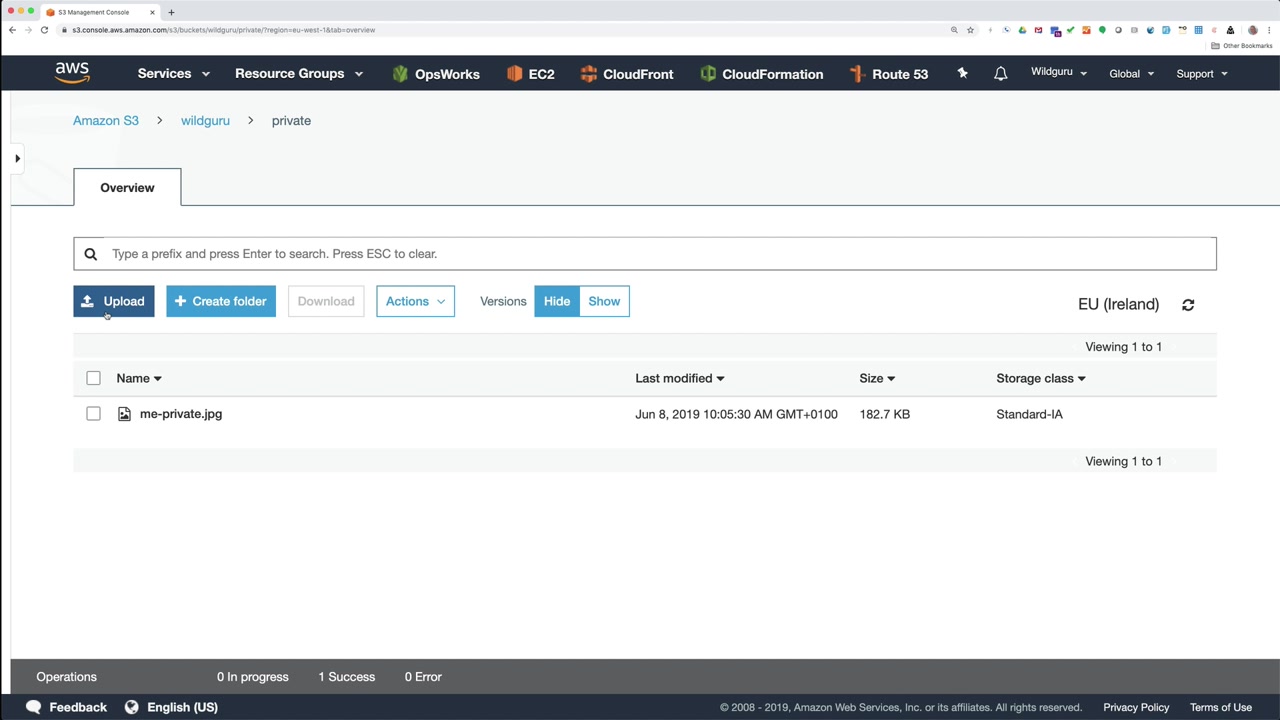Viewport: 1280px width, 720px height.
Task: Select all objects checkbox in header
Action: coord(93,378)
